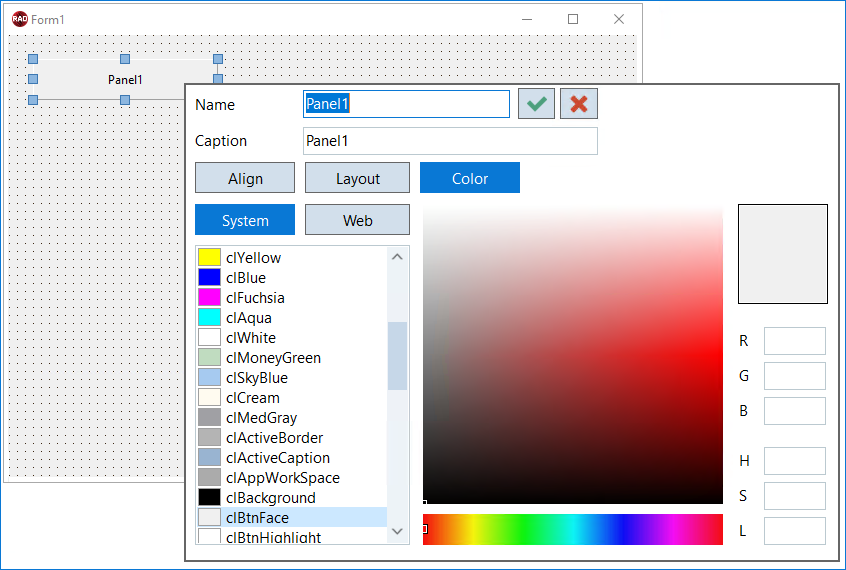Select clBackground system color
Screen dimensions: 846x570
click(x=292, y=497)
